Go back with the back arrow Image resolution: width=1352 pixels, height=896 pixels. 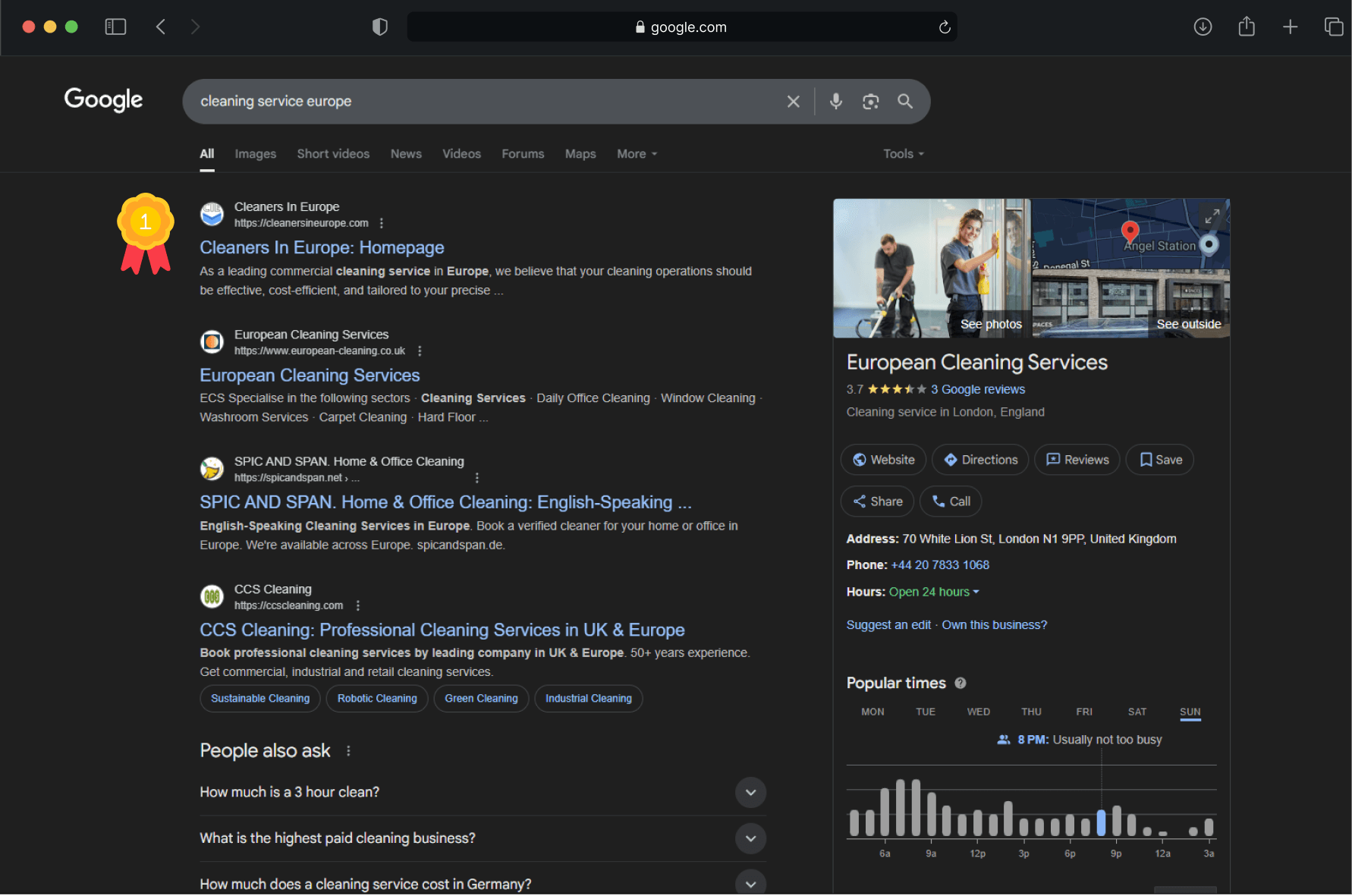pyautogui.click(x=161, y=27)
